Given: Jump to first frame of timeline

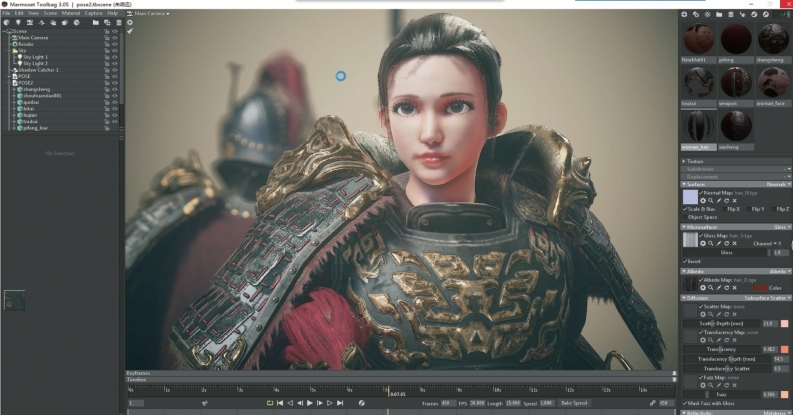Looking at the screenshot, I should click(280, 403).
